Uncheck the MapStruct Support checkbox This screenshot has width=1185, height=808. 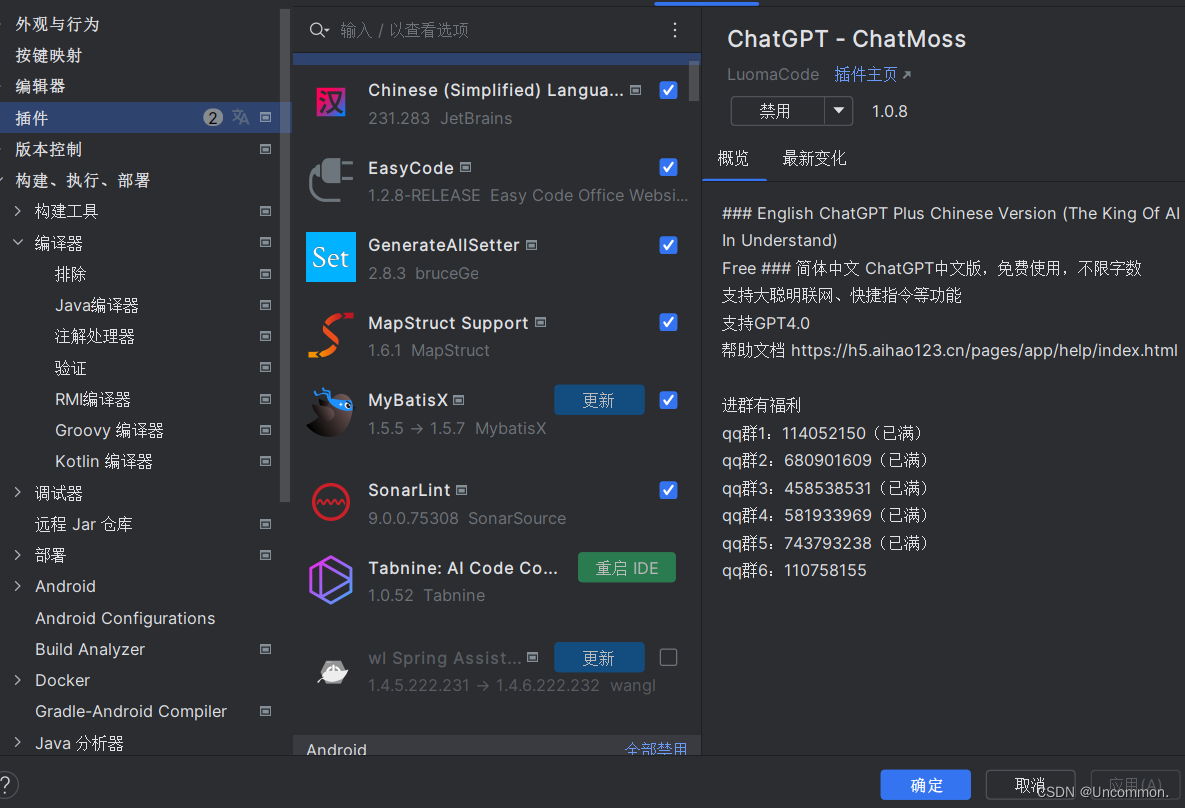[x=668, y=322]
